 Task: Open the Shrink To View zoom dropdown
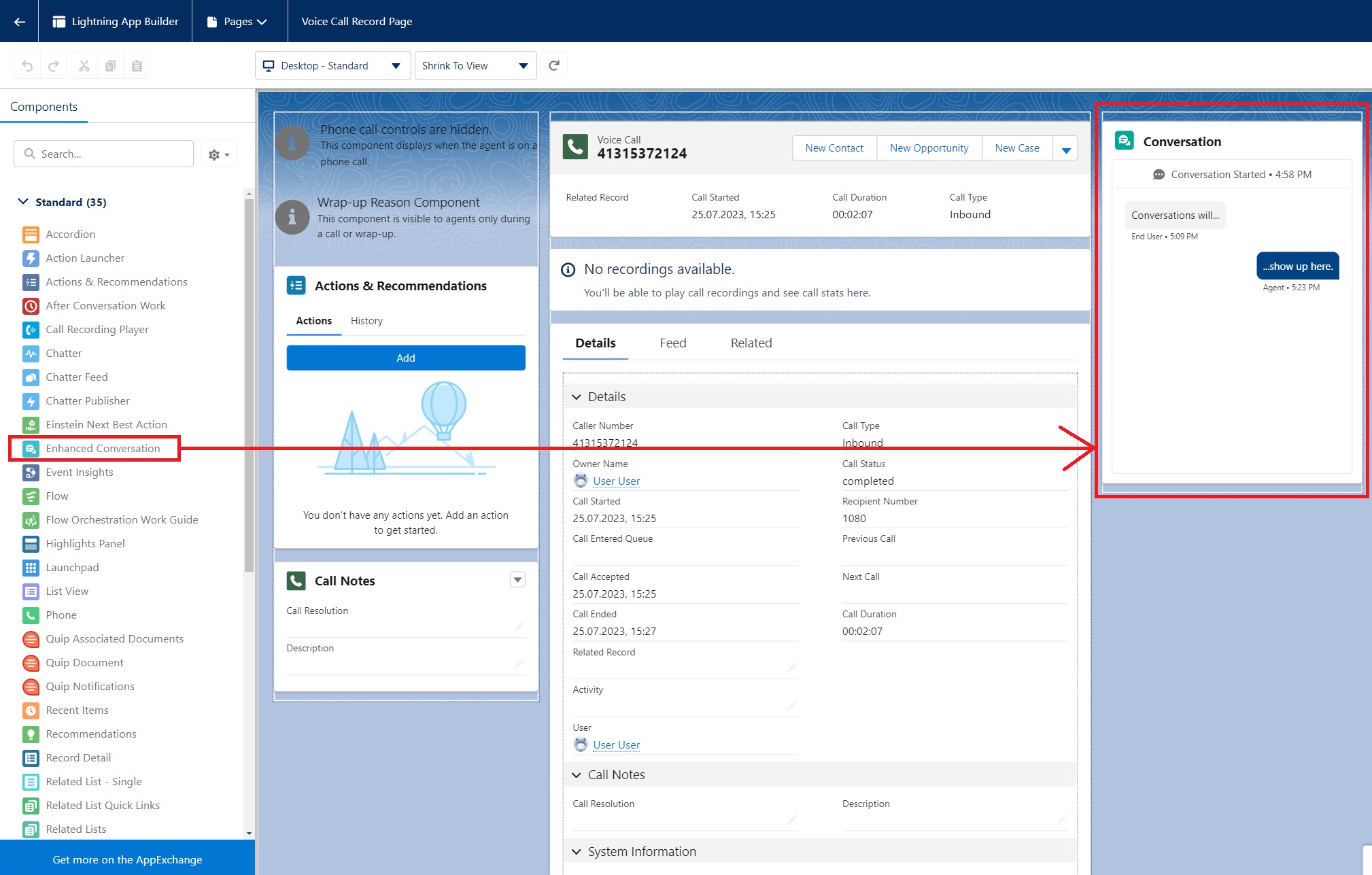(475, 66)
